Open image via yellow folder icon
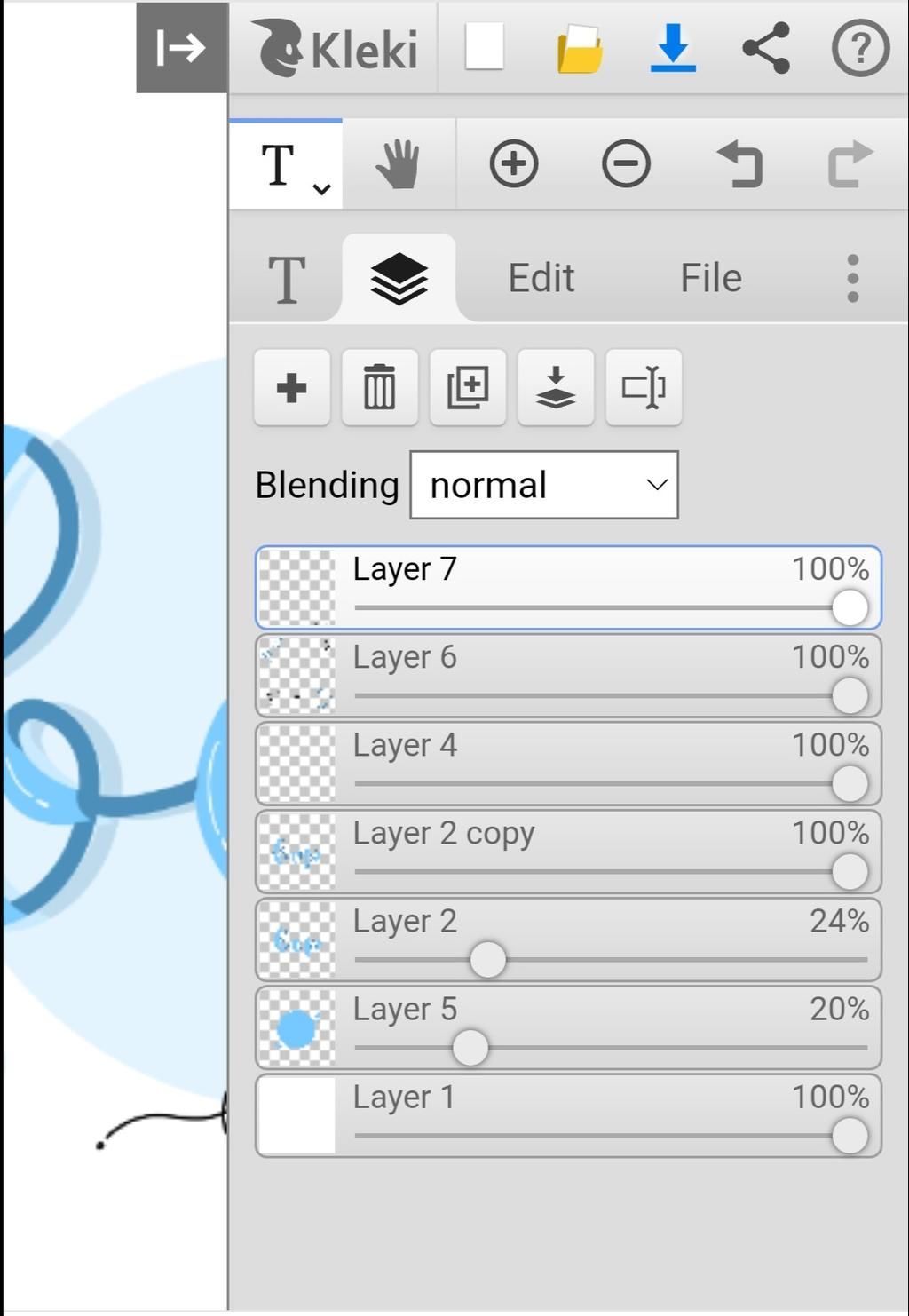Image resolution: width=909 pixels, height=1316 pixels. pyautogui.click(x=580, y=48)
